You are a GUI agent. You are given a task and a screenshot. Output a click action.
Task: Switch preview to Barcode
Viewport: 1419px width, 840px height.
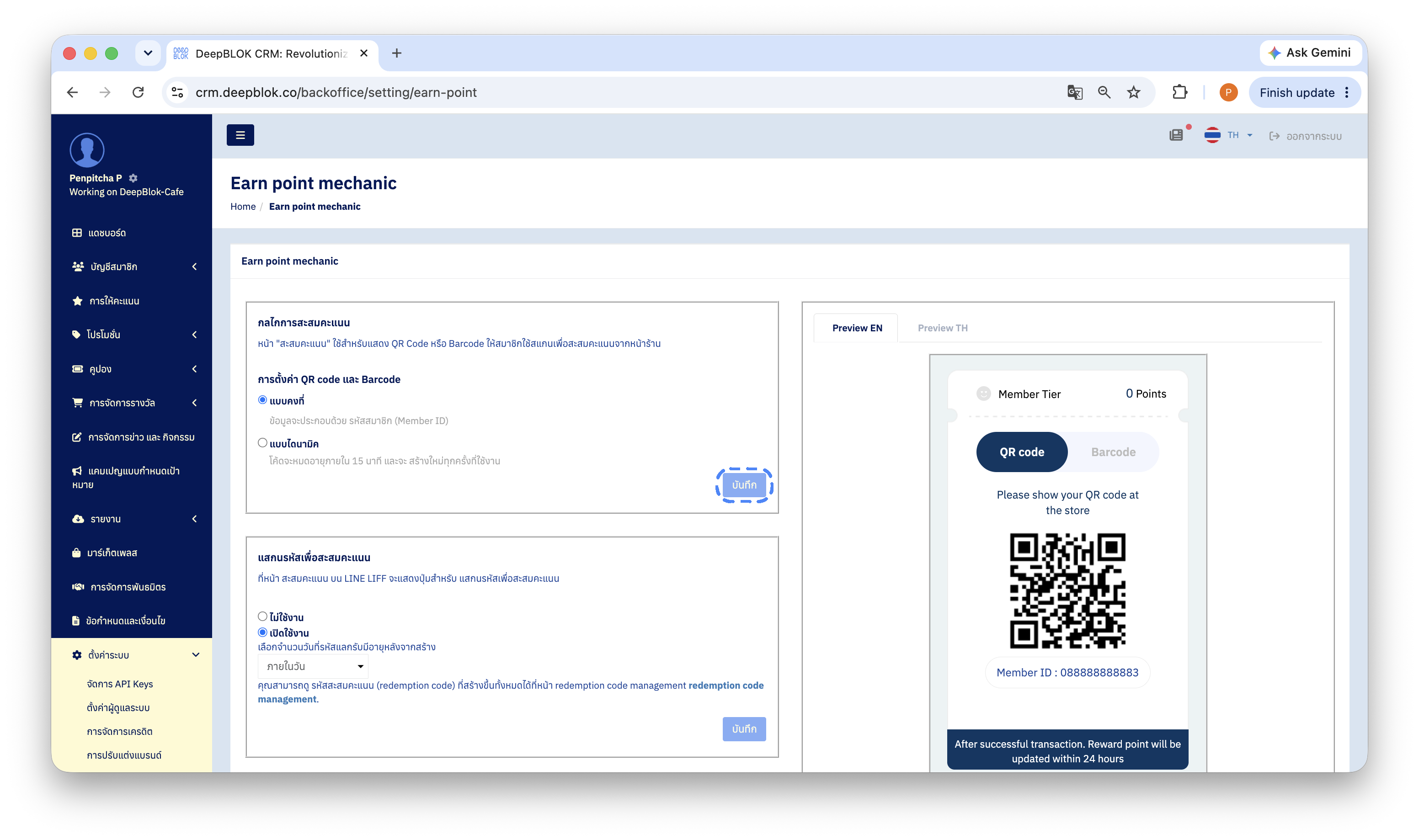[x=1113, y=452]
